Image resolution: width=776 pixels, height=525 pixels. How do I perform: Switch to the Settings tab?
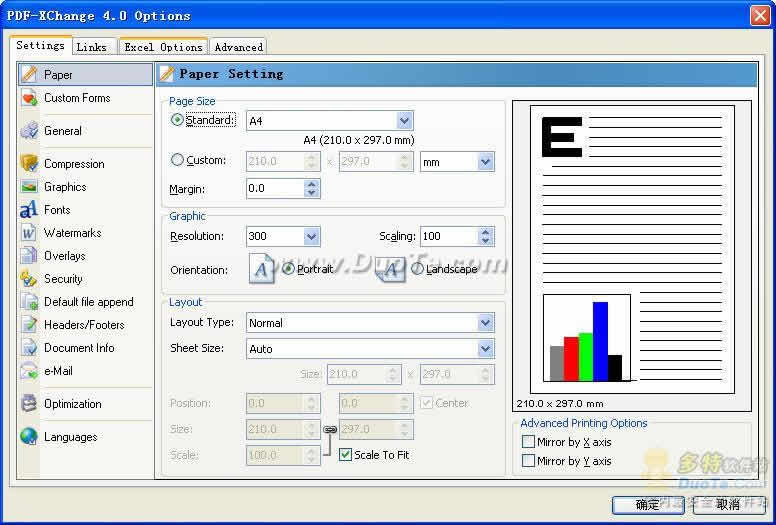[x=41, y=46]
